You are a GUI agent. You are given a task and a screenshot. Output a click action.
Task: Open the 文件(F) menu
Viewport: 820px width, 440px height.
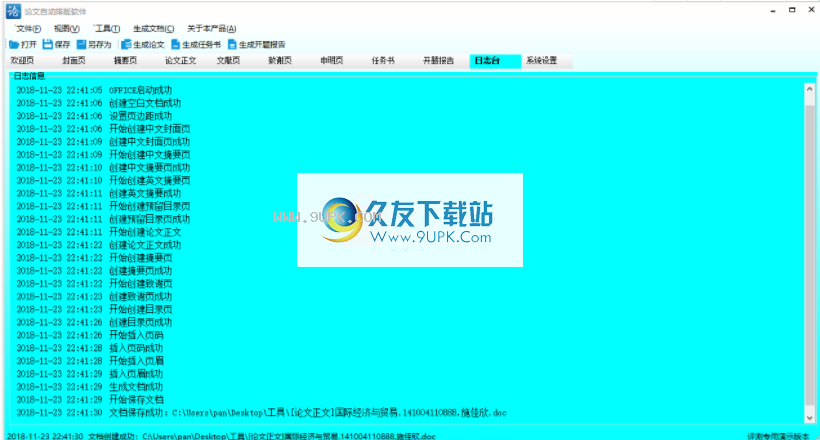point(28,29)
